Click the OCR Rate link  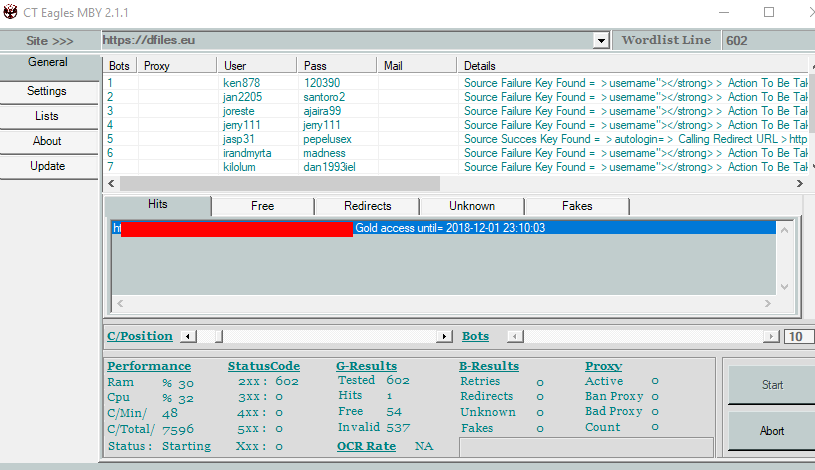(366, 446)
